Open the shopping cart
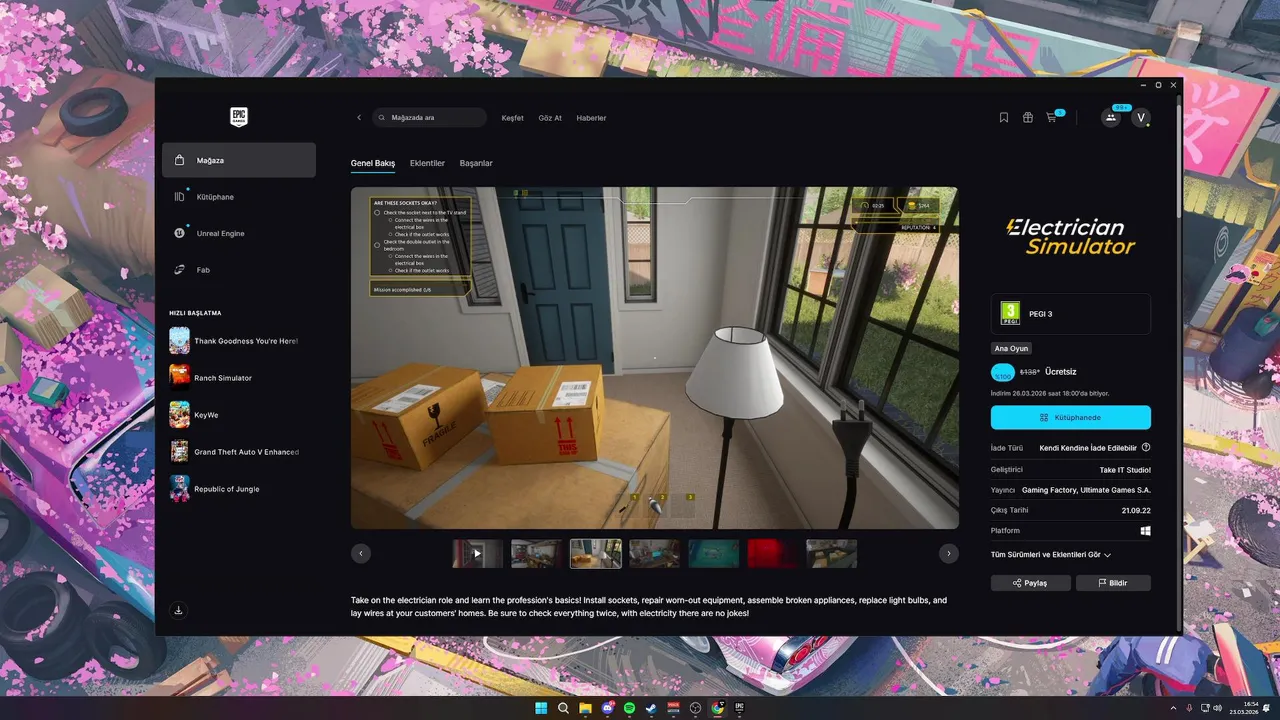Image resolution: width=1280 pixels, height=720 pixels. [x=1051, y=117]
